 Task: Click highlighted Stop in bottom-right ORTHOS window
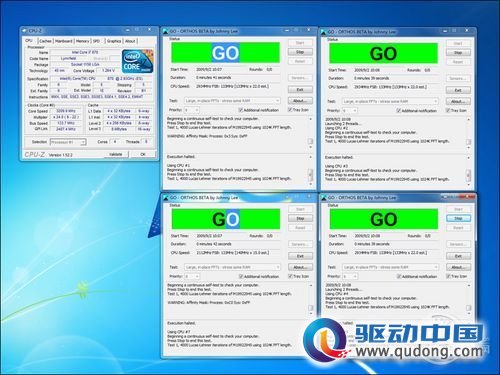click(x=458, y=218)
